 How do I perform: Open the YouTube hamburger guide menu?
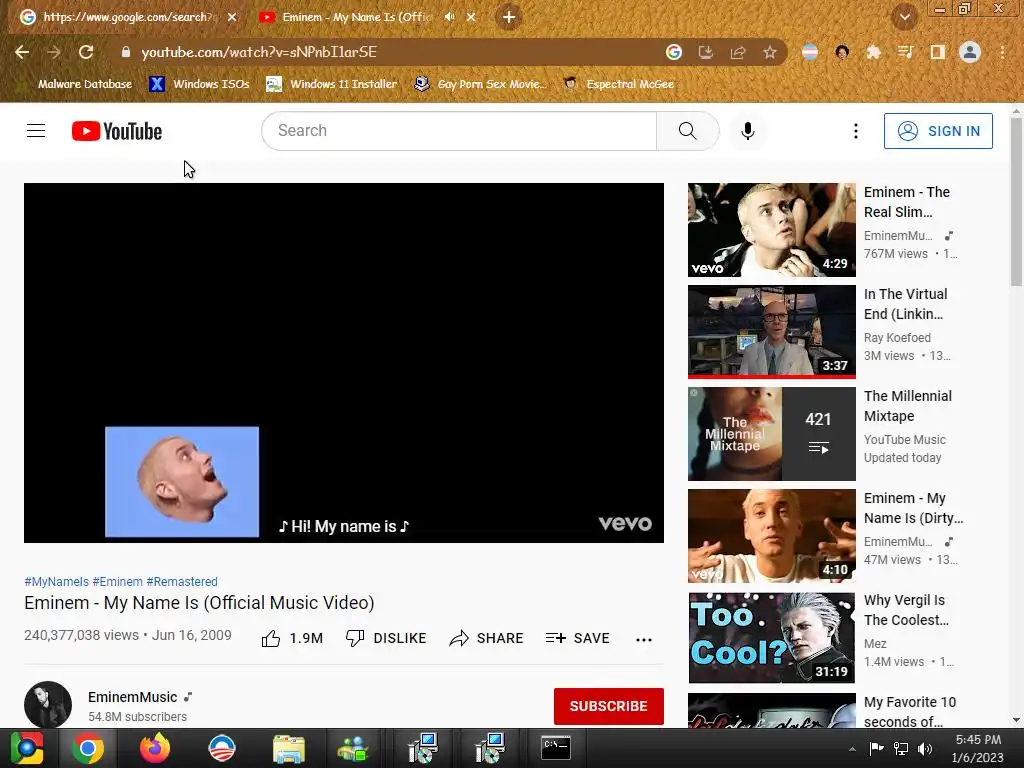(x=36, y=131)
